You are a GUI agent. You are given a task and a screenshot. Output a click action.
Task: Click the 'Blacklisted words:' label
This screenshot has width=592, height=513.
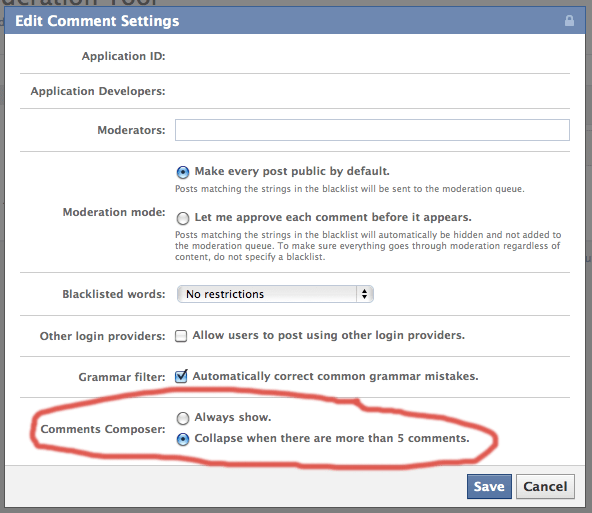[114, 294]
